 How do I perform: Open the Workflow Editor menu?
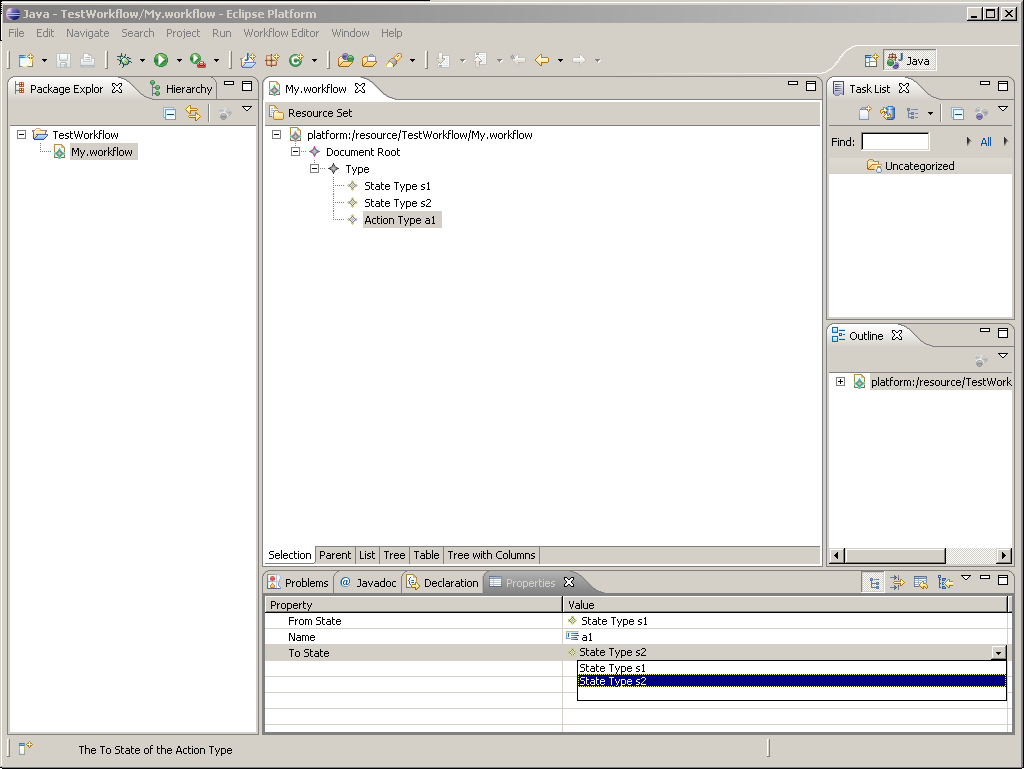281,33
